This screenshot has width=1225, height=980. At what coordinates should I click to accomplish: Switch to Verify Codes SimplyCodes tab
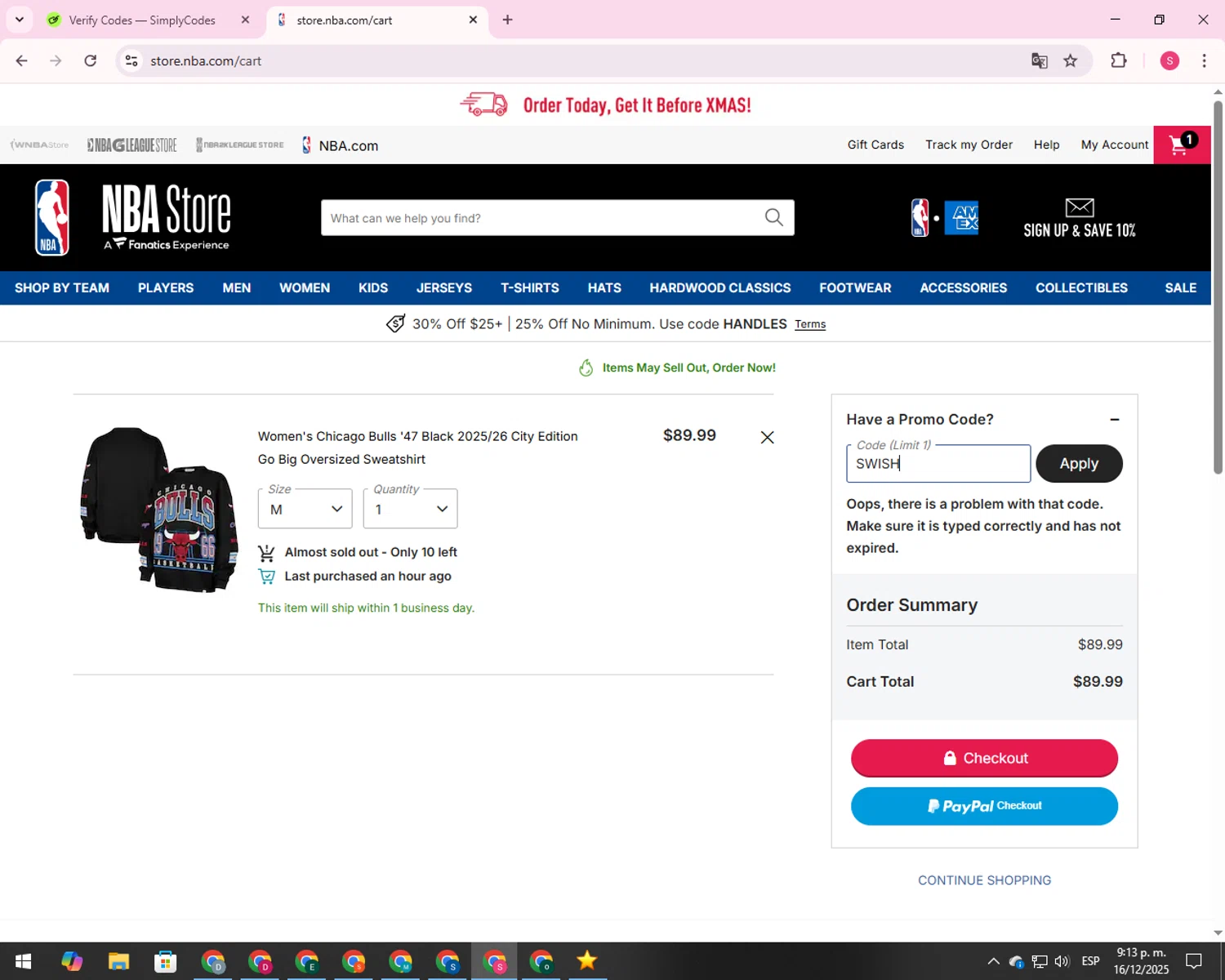click(142, 20)
